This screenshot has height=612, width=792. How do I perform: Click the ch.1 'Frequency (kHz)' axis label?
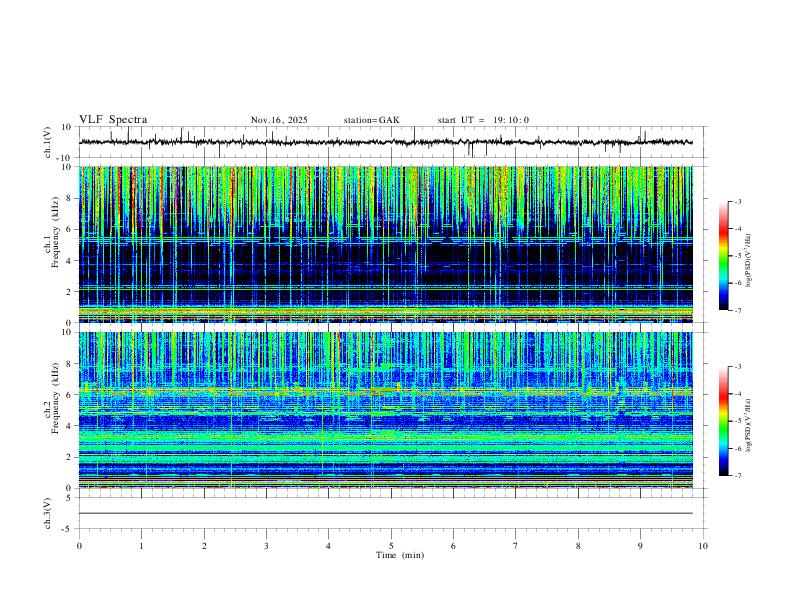pyautogui.click(x=55, y=232)
